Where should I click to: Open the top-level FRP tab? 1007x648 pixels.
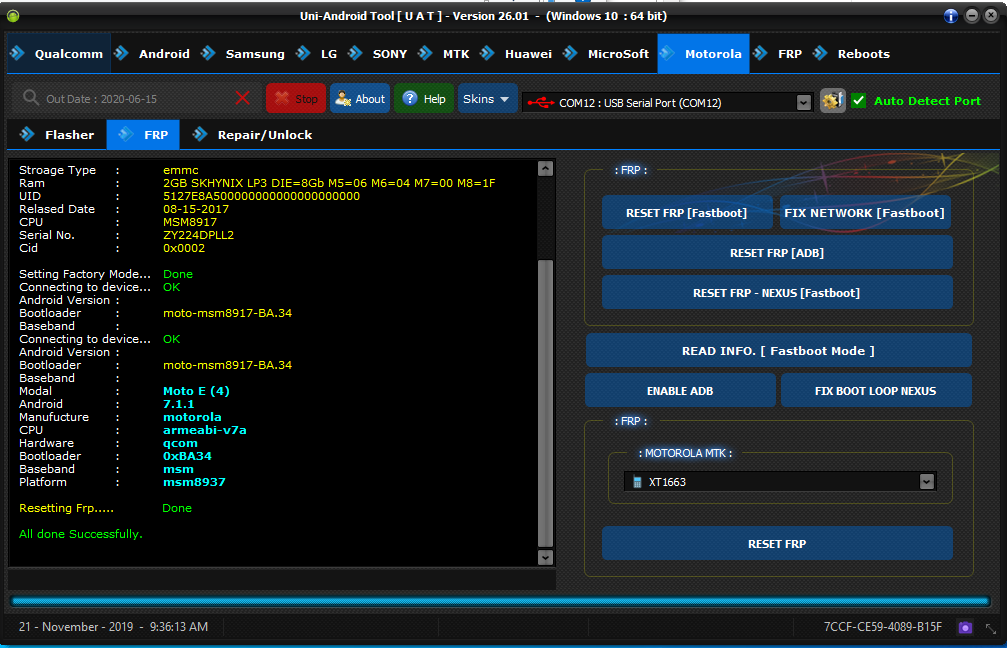779,54
